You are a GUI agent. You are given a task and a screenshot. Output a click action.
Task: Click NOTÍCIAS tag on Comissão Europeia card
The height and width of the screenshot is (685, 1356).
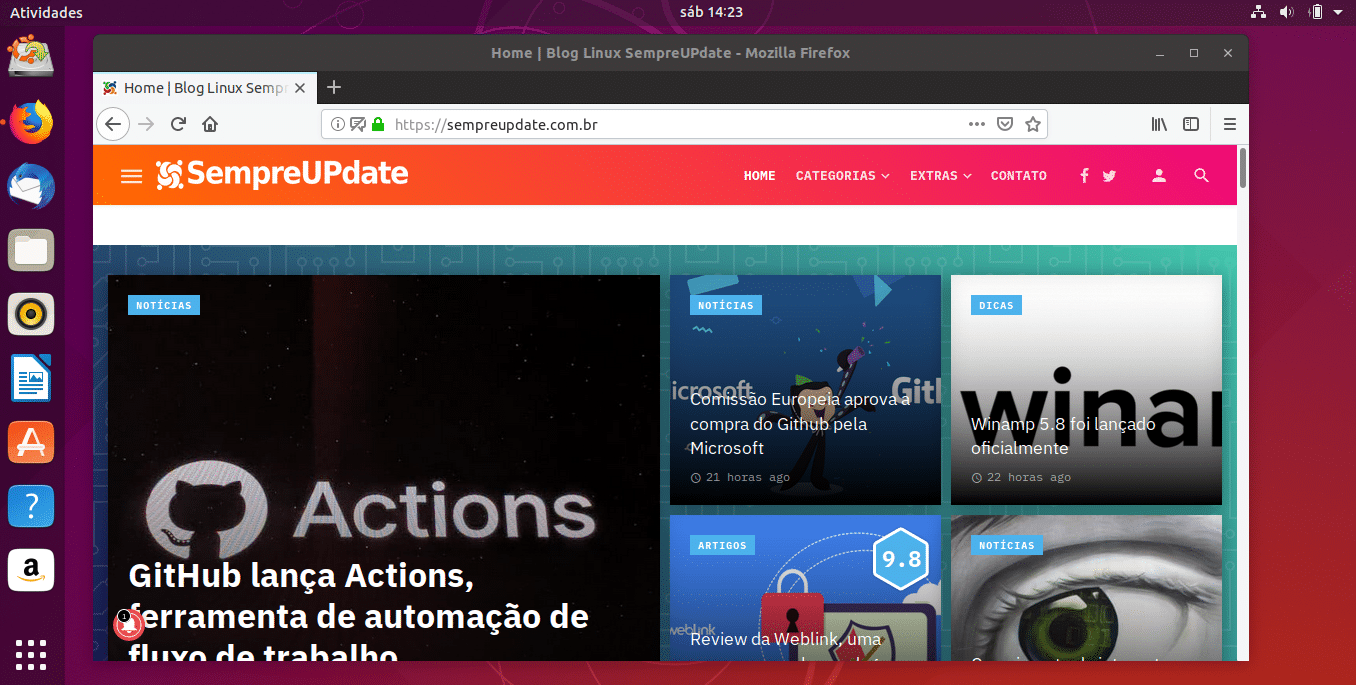pyautogui.click(x=726, y=305)
